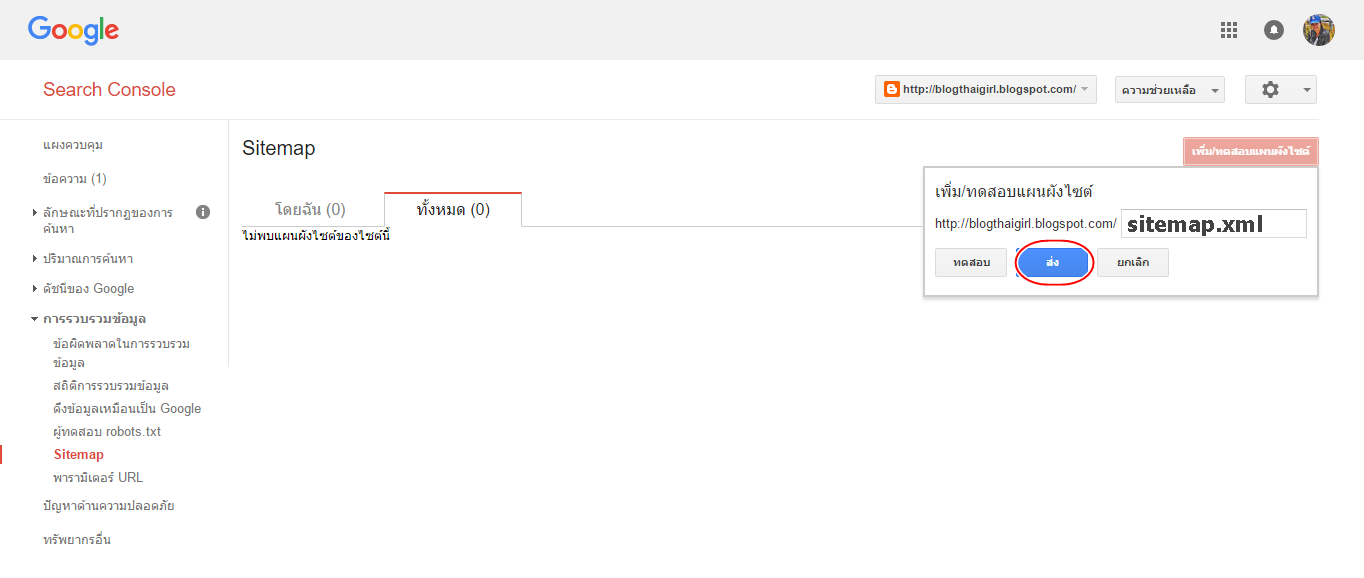
Task: Open ผู้ทดสอบ robots.txt
Action: [107, 432]
